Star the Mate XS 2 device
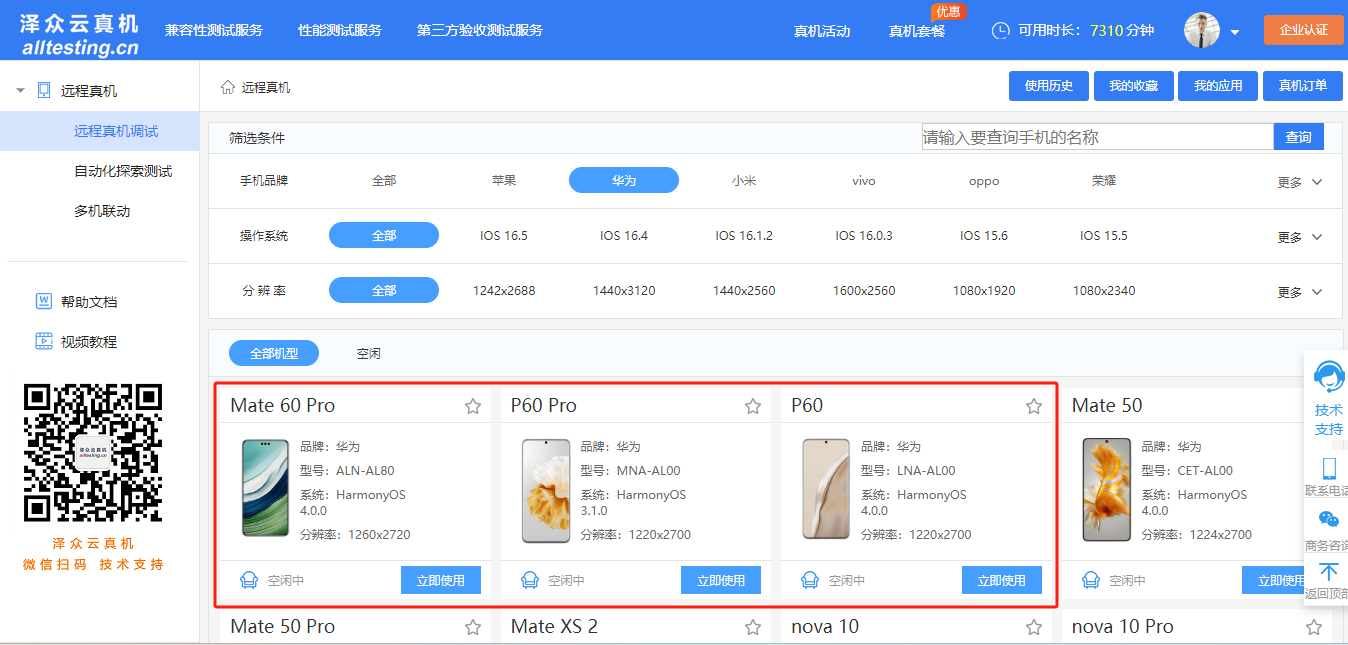Viewport: 1348px width, 645px height. [753, 627]
